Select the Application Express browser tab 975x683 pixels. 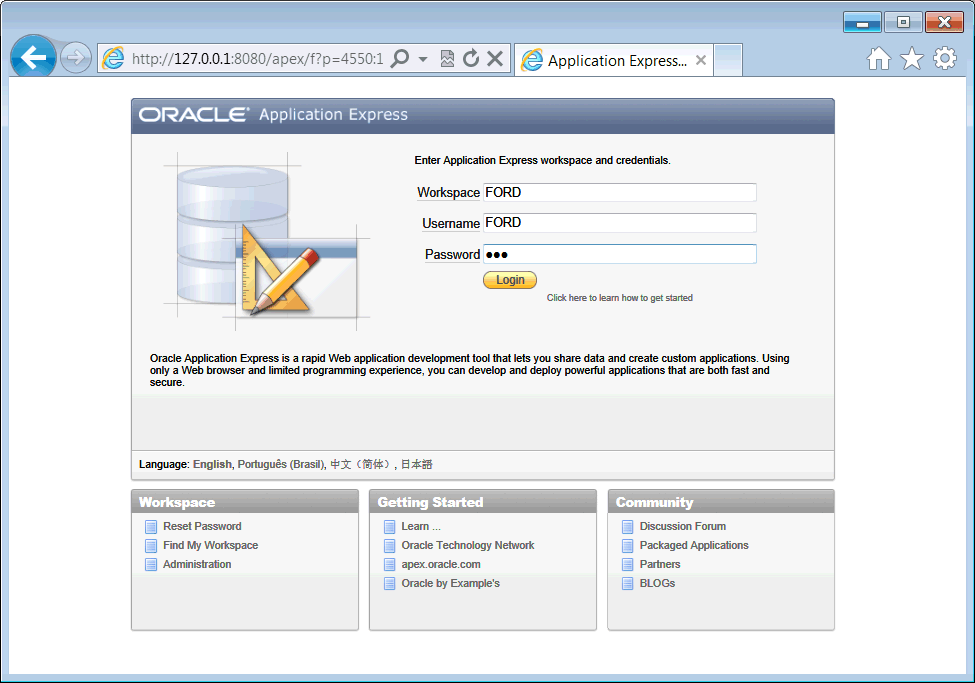(613, 60)
